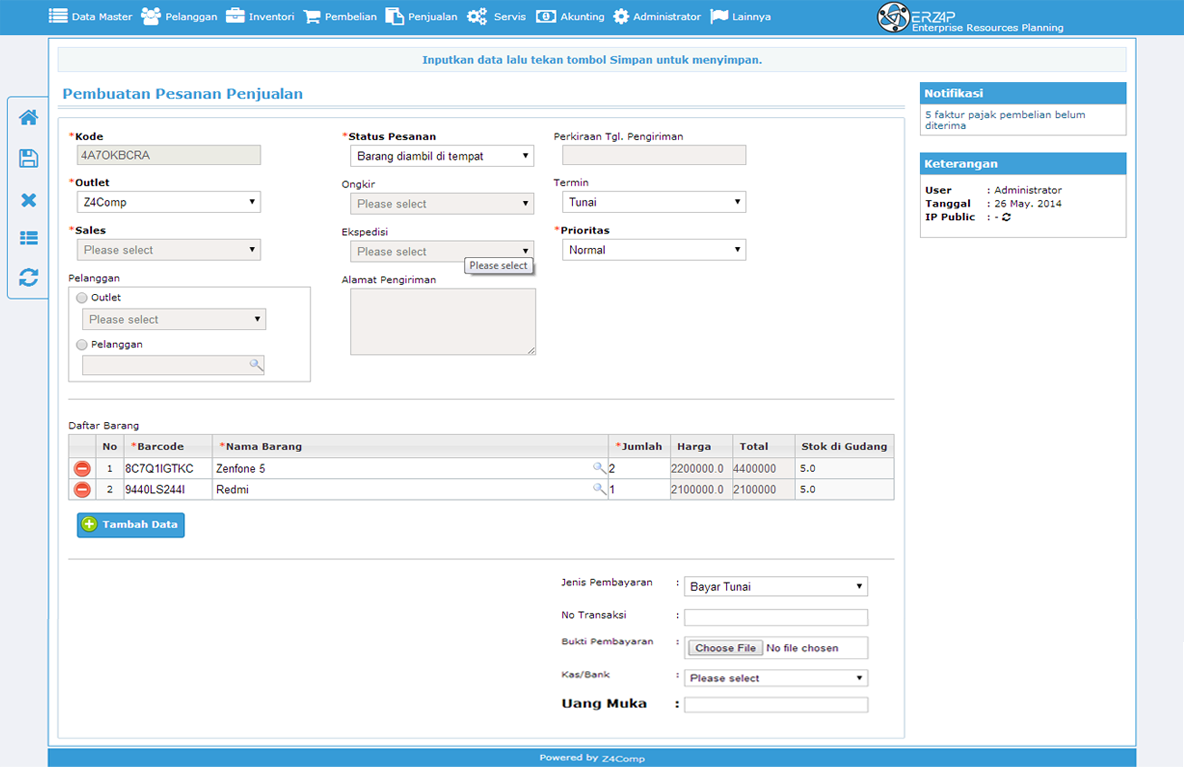
Task: Open the Termin dropdown showing Tunai
Action: [x=654, y=202]
